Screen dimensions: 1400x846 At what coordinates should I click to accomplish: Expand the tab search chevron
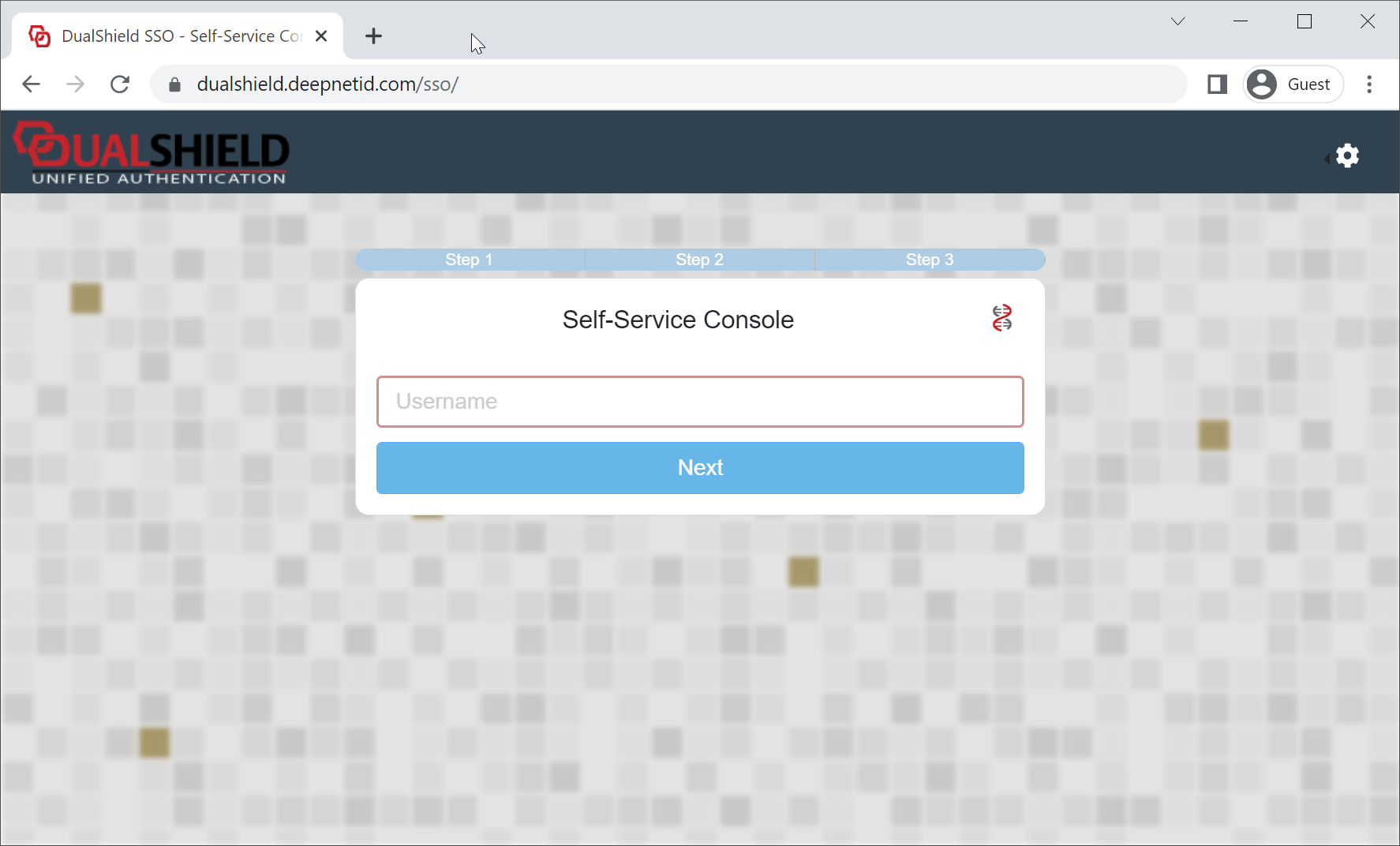point(1177,21)
